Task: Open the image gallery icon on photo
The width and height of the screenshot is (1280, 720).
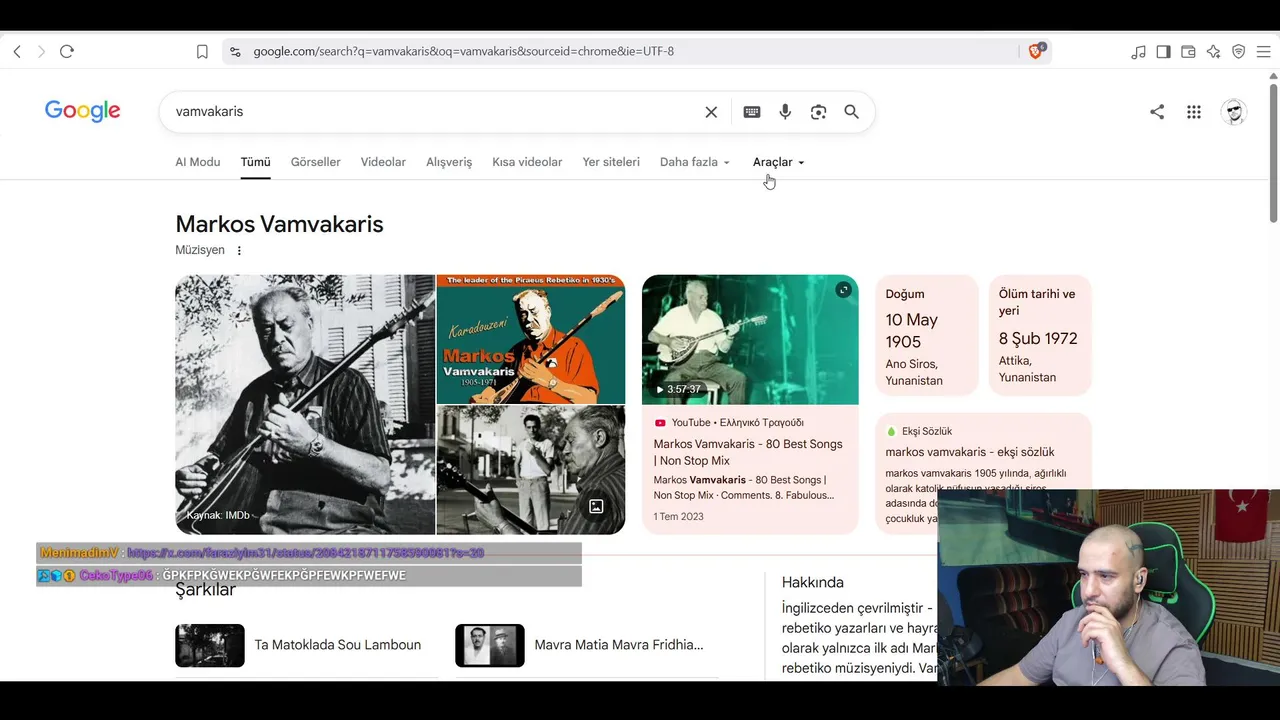Action: coord(596,506)
